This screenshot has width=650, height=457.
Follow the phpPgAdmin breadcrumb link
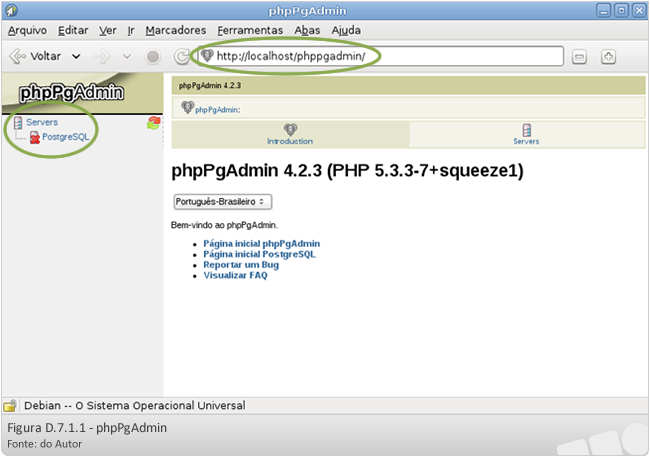click(x=216, y=110)
